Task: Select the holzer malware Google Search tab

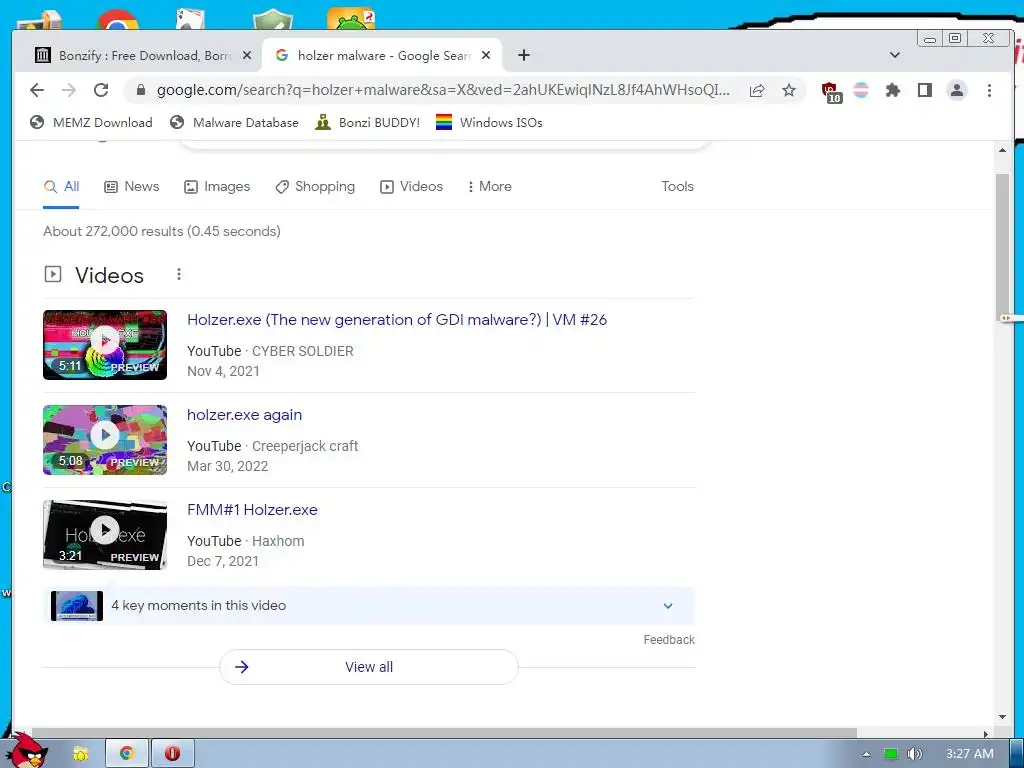Action: pos(382,56)
